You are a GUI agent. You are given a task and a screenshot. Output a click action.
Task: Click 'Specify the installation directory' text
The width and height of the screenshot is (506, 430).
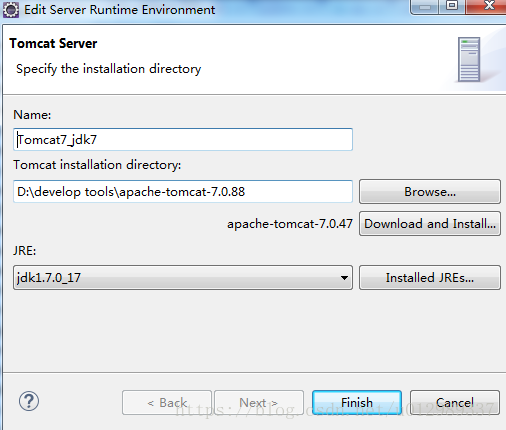[109, 69]
